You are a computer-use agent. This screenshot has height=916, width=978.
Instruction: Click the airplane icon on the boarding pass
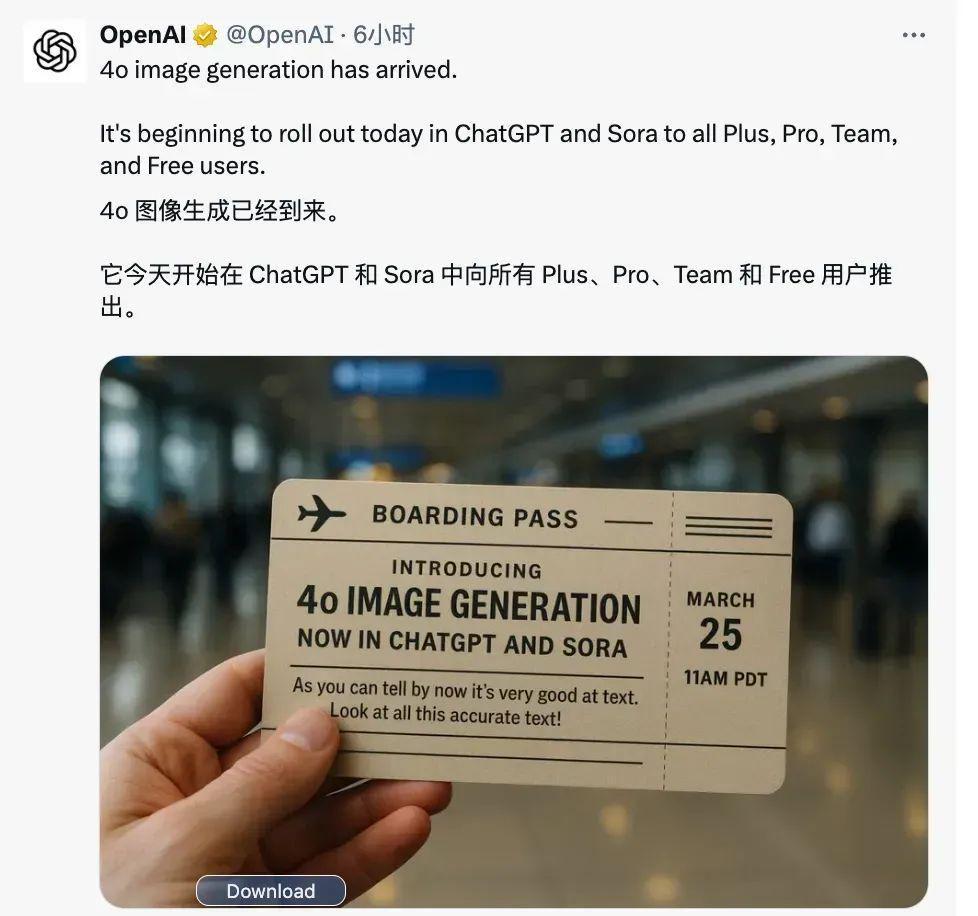point(322,514)
